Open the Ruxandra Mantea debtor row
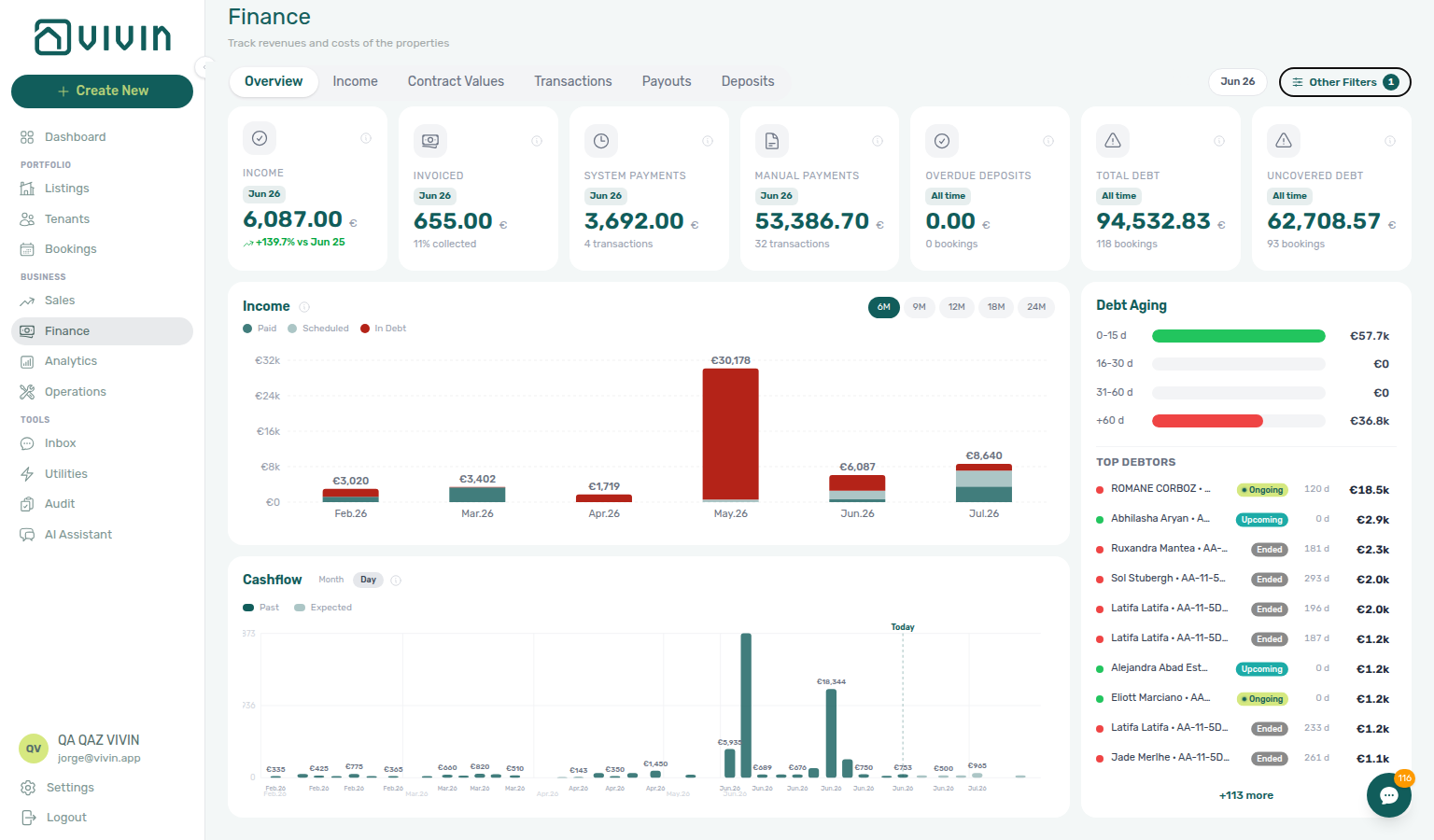The image size is (1434, 840). [x=1243, y=549]
